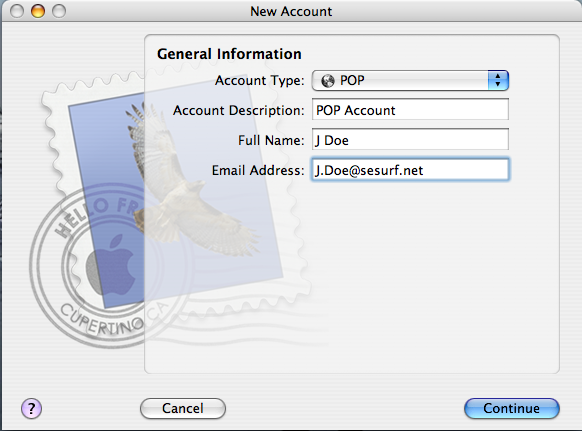Screen dimensions: 582x431
Task: Click the General Information heading
Action: [229, 54]
